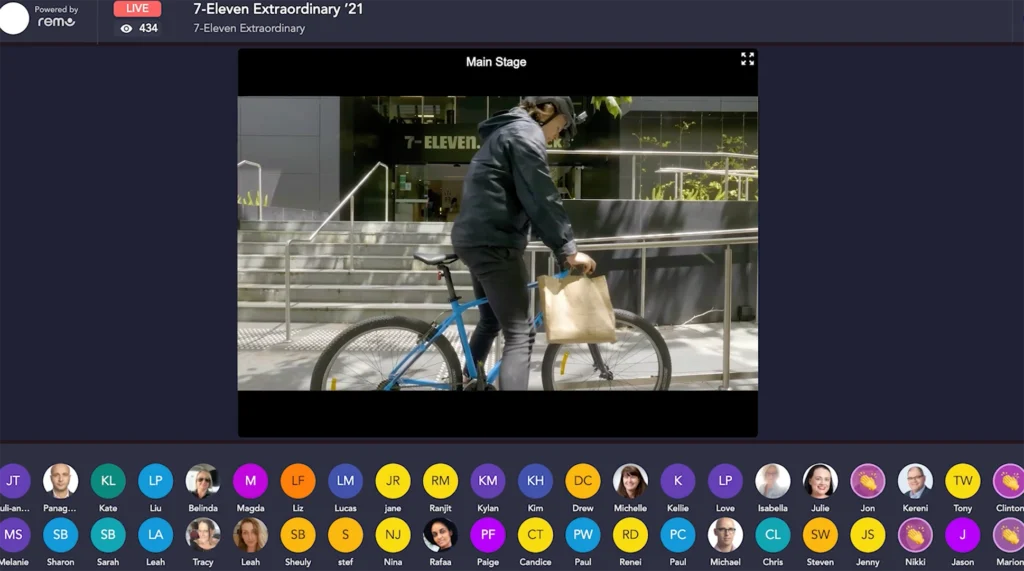This screenshot has height=571, width=1024.
Task: Select Kate's KL avatar
Action: [108, 481]
